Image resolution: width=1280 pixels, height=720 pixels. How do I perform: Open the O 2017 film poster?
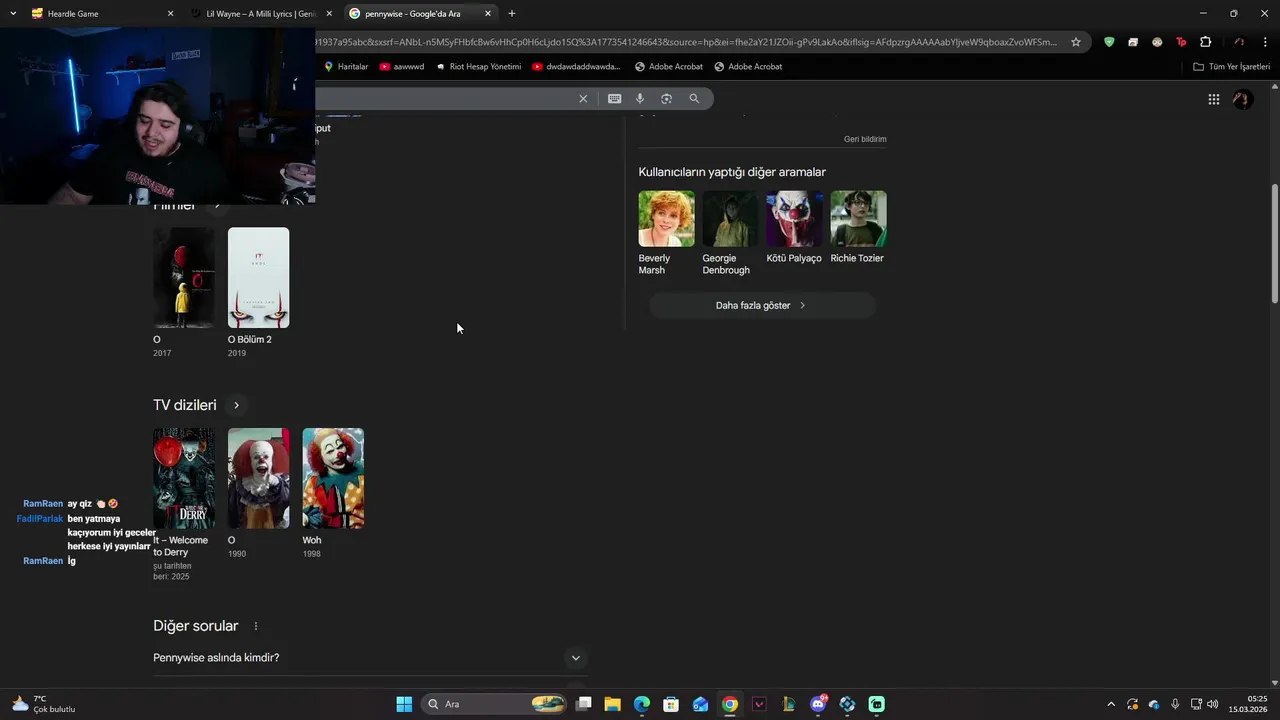pyautogui.click(x=183, y=278)
